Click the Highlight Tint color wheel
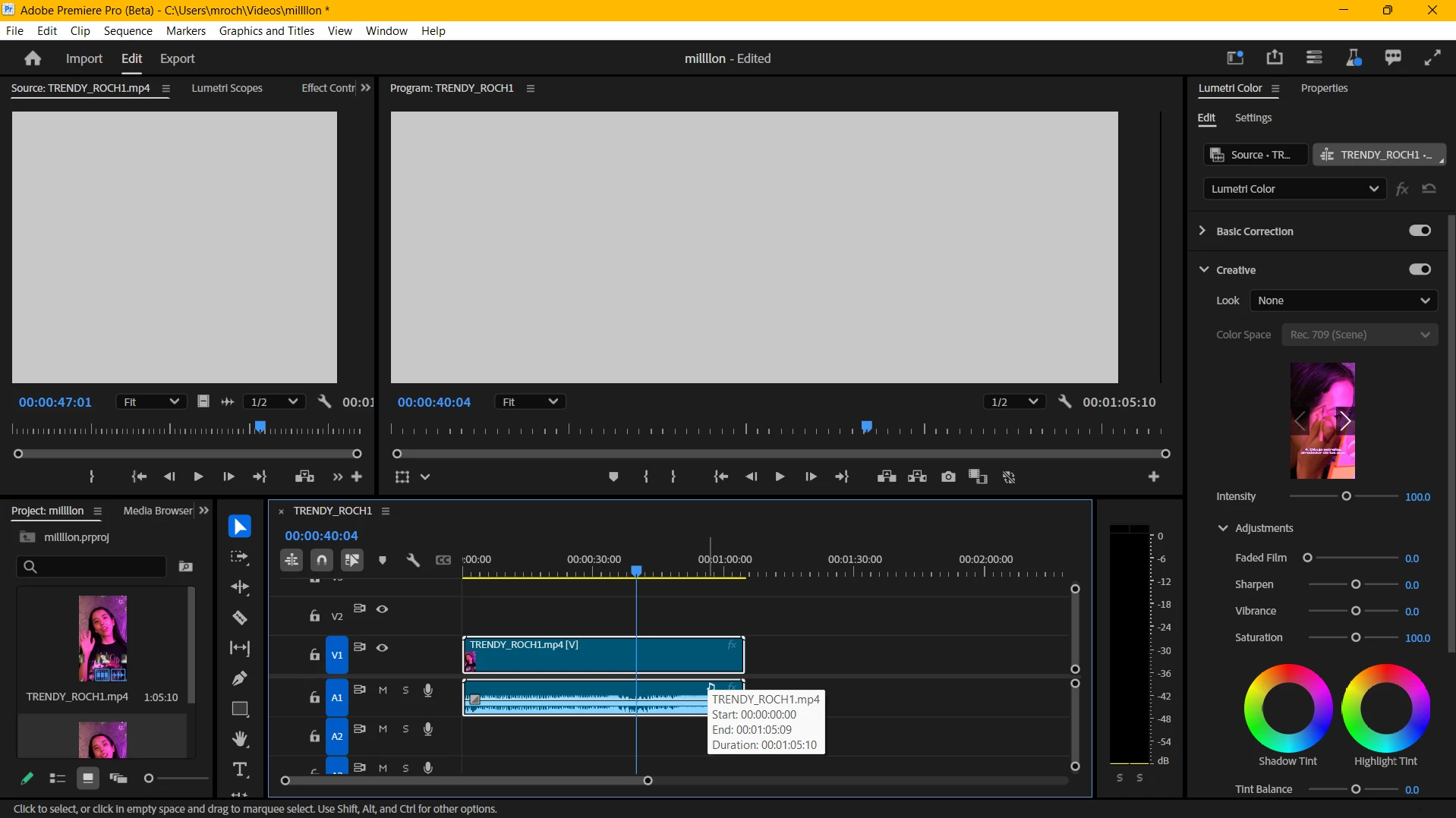The height and width of the screenshot is (818, 1456). tap(1385, 708)
